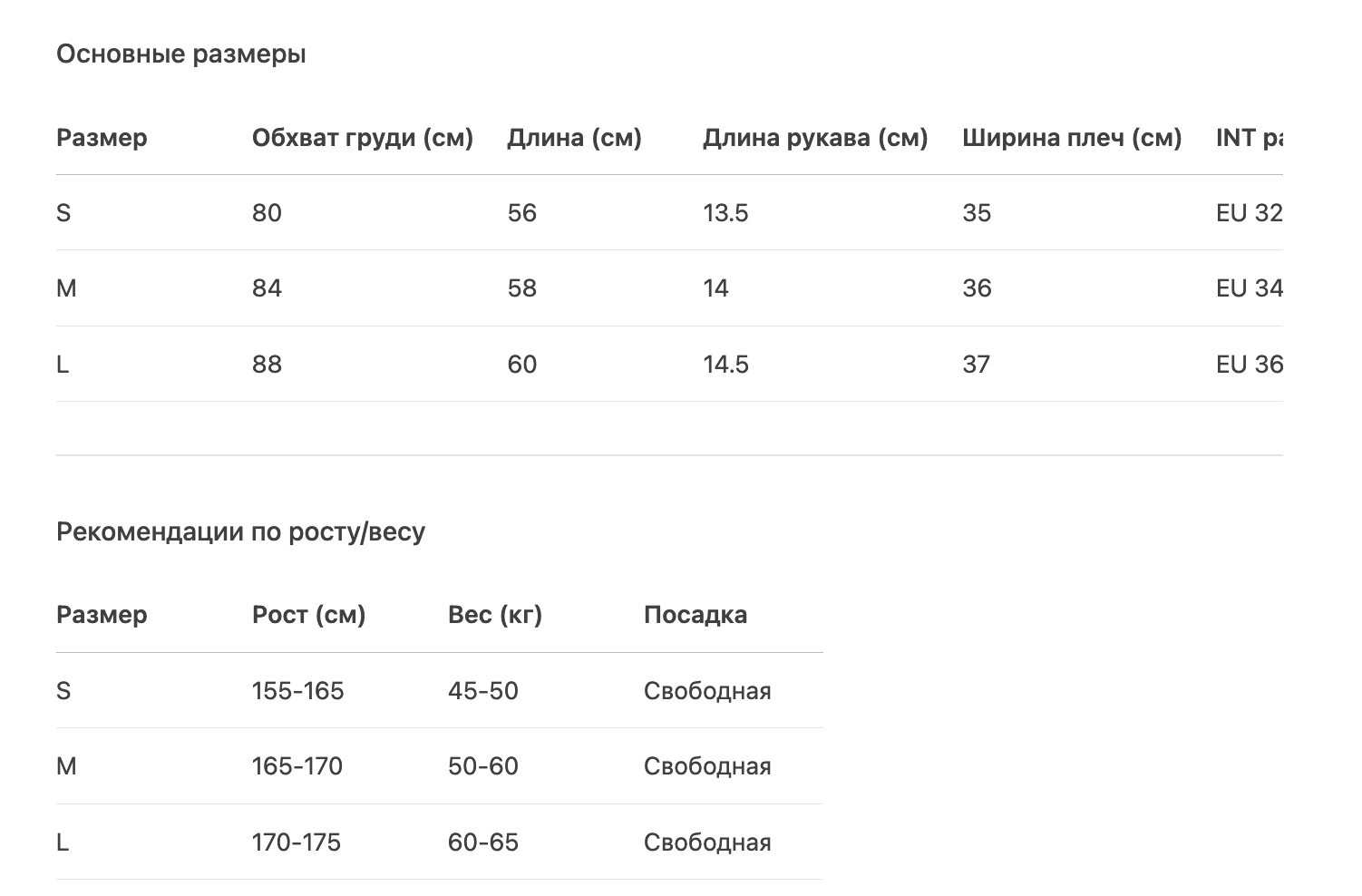Click the "Основные размеры" section heading
The height and width of the screenshot is (896, 1362).
pyautogui.click(x=181, y=54)
